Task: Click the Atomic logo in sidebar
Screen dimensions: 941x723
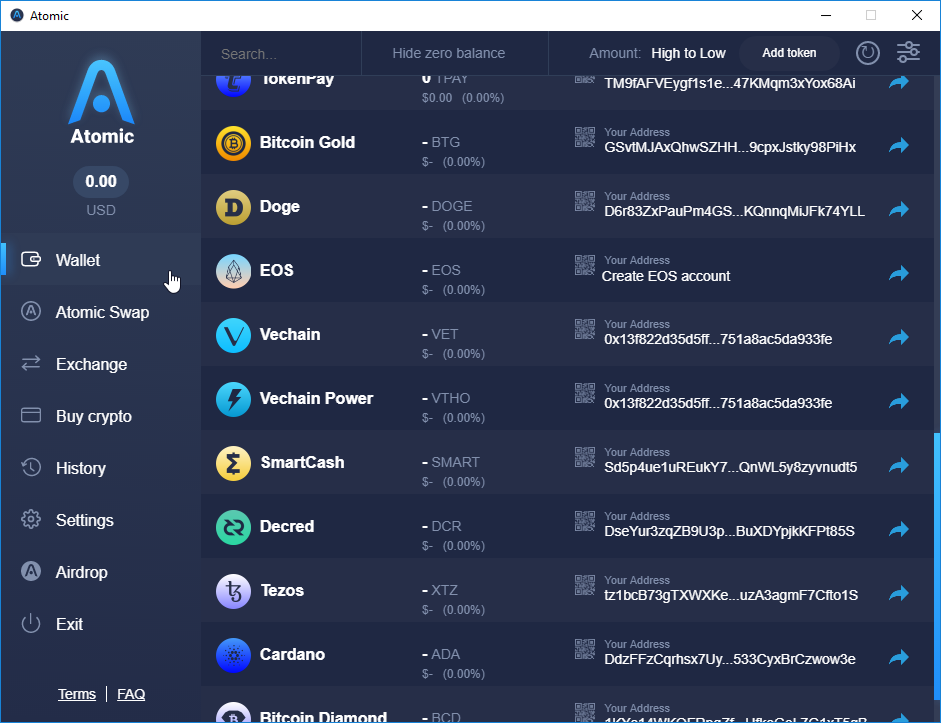Action: coord(101,102)
